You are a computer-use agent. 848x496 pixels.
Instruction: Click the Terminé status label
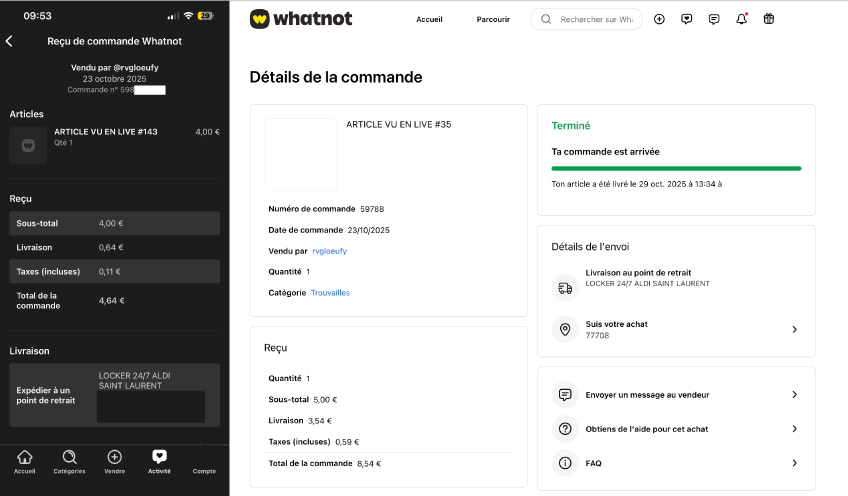click(x=571, y=125)
